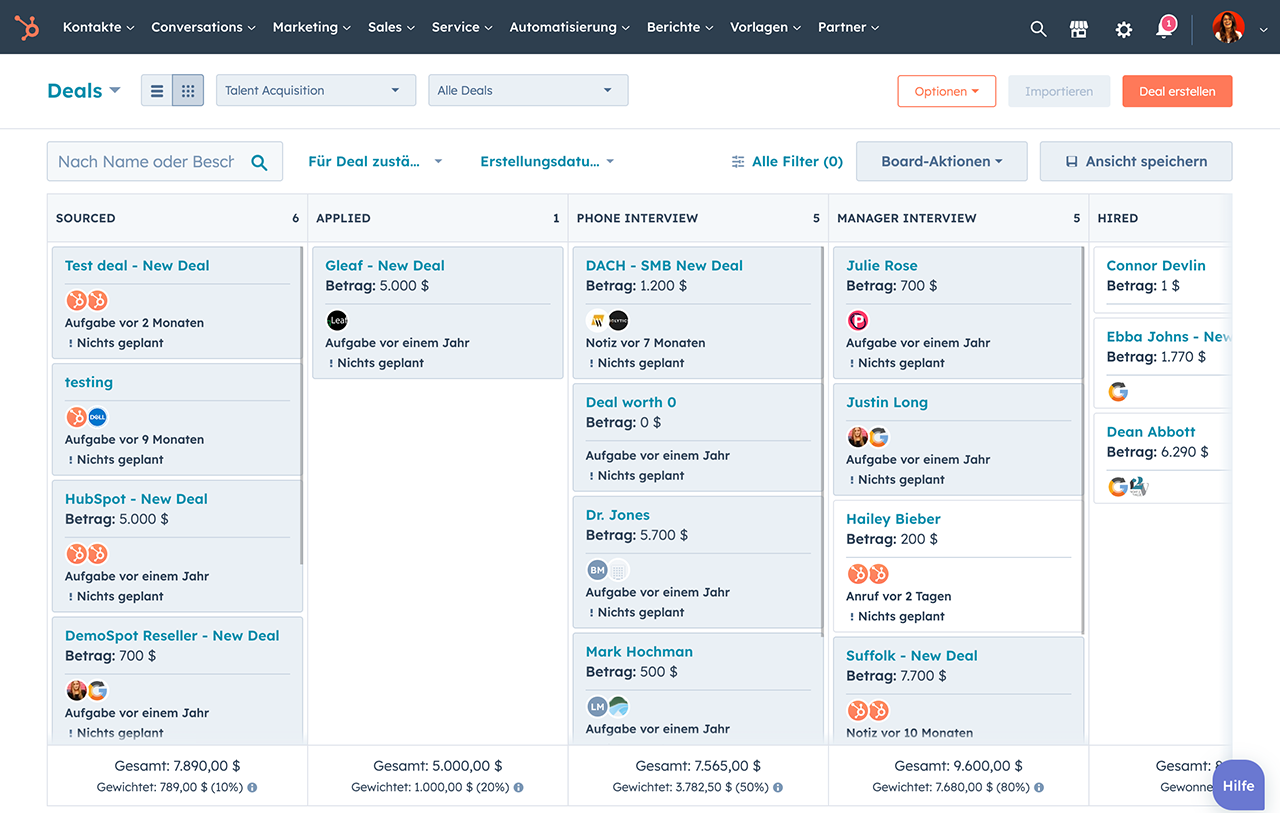Screen dimensions: 1280x813
Task: Expand the Alle Deals filter dropdown
Action: point(527,91)
